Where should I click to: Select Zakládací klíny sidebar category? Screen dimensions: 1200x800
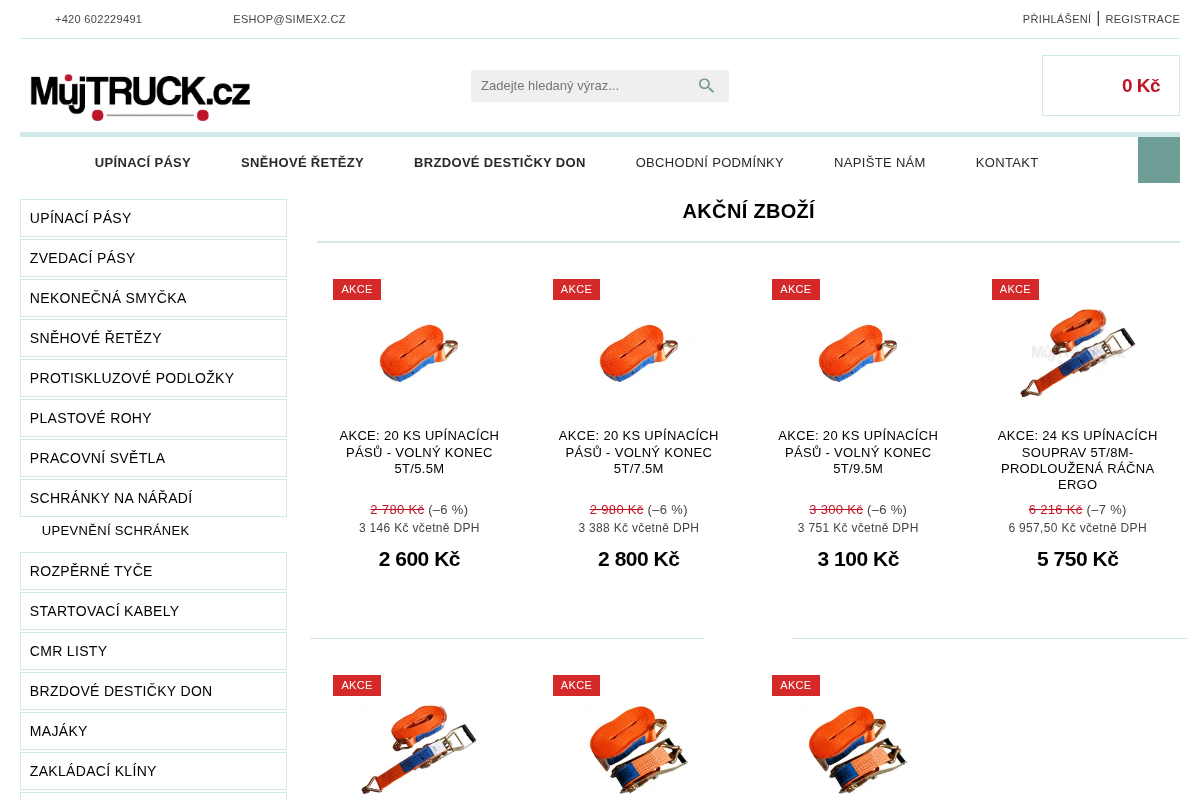tap(153, 771)
